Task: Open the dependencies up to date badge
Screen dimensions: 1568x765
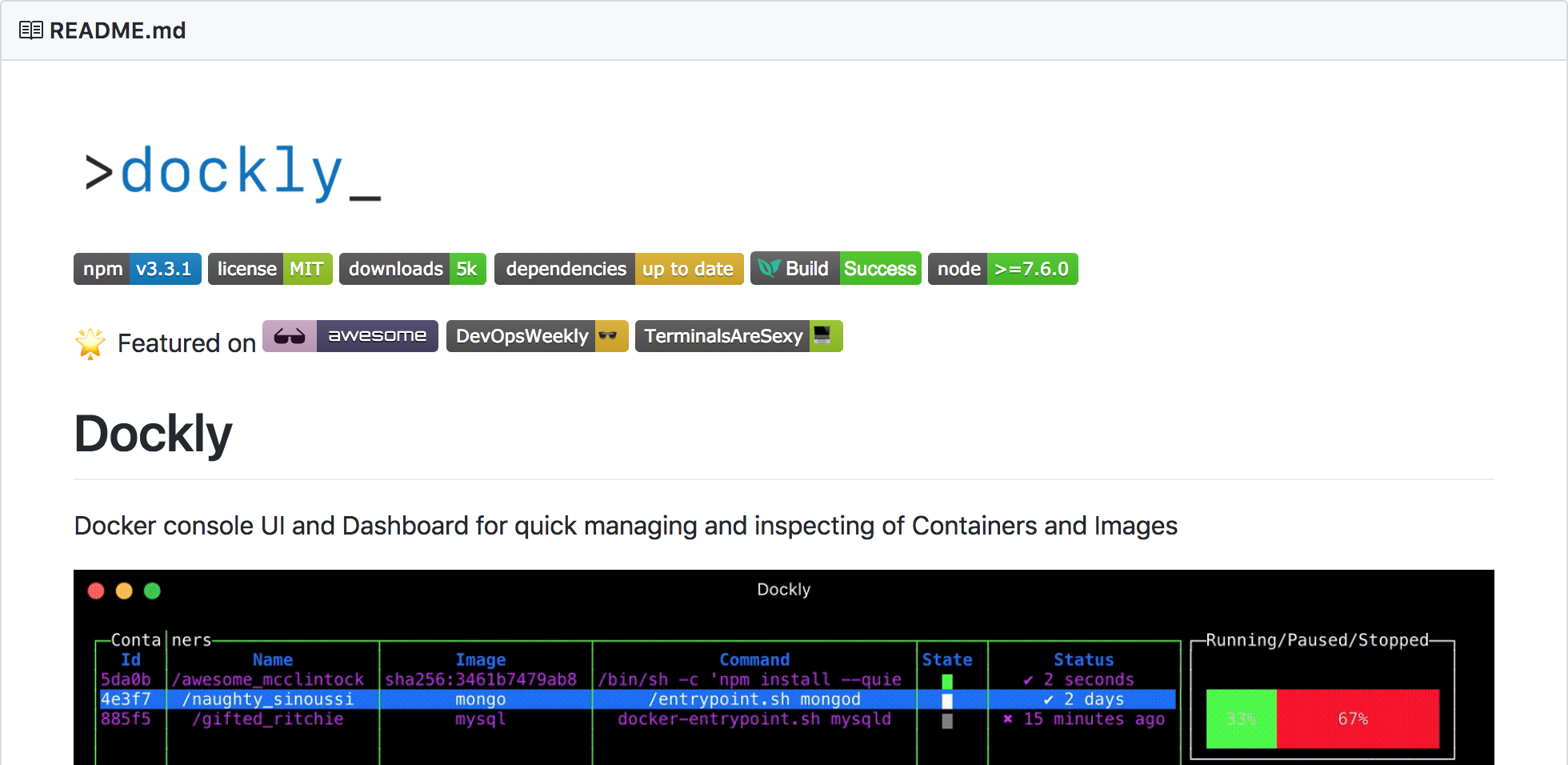Action: [619, 269]
